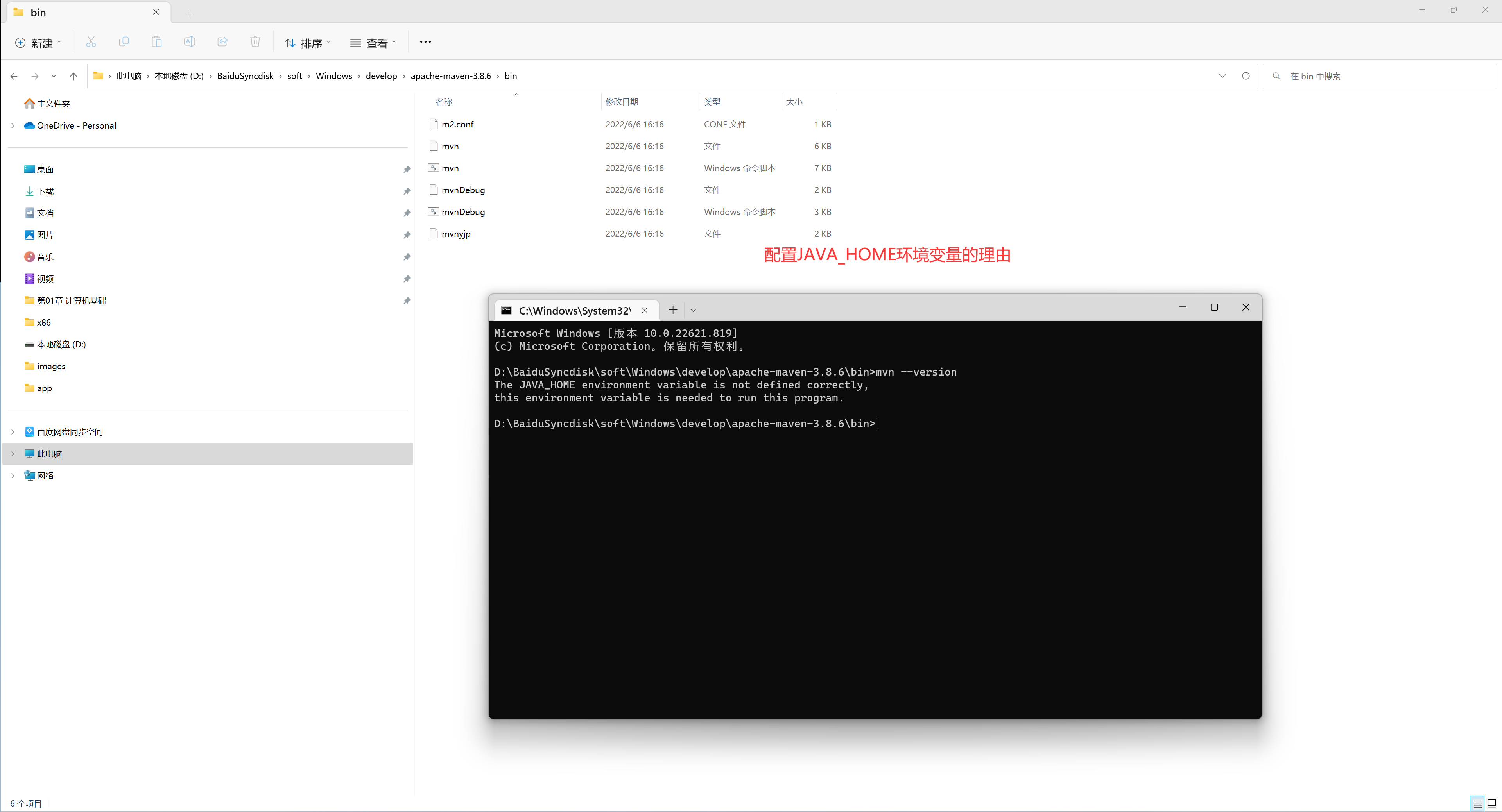Click BaiduSyncdisk in the breadcrumb path

[x=246, y=76]
